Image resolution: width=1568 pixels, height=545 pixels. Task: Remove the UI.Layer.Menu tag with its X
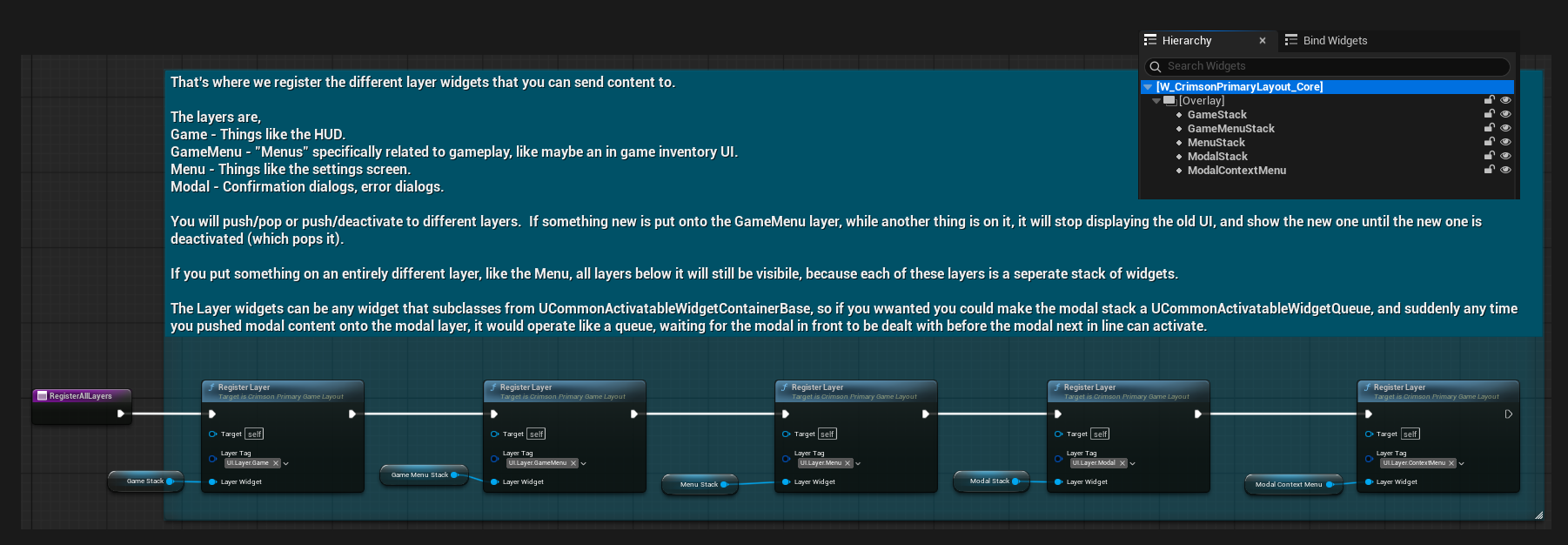(848, 463)
